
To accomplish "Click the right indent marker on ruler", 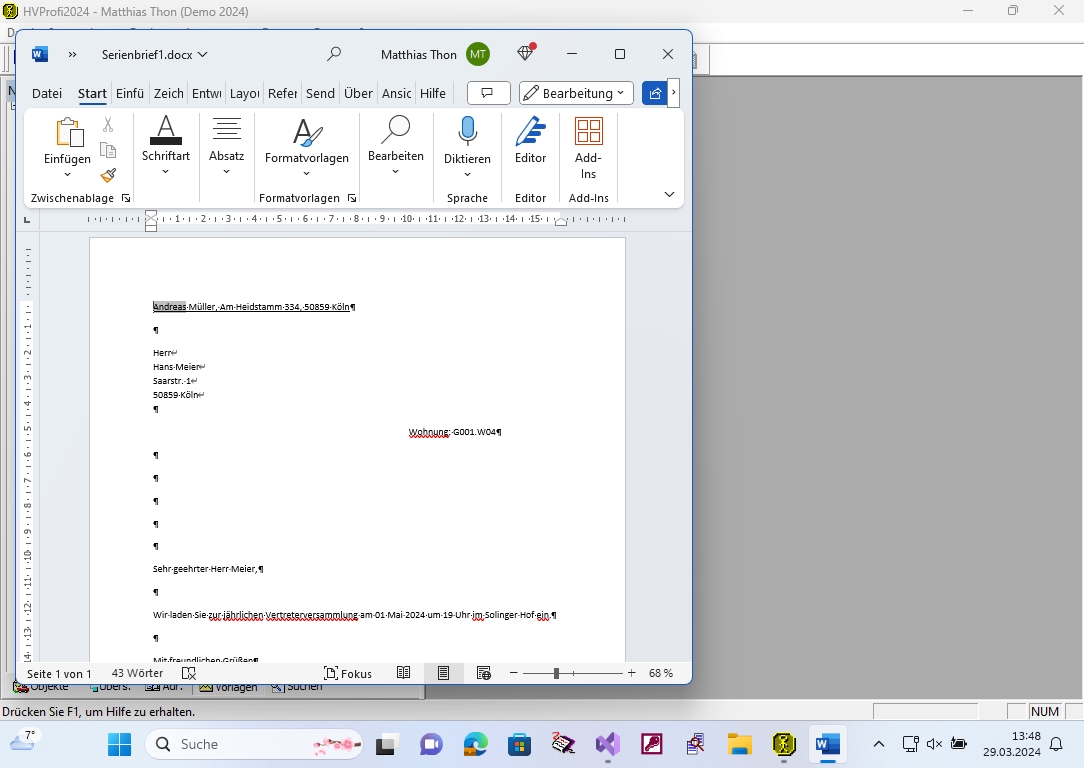I will 561,222.
